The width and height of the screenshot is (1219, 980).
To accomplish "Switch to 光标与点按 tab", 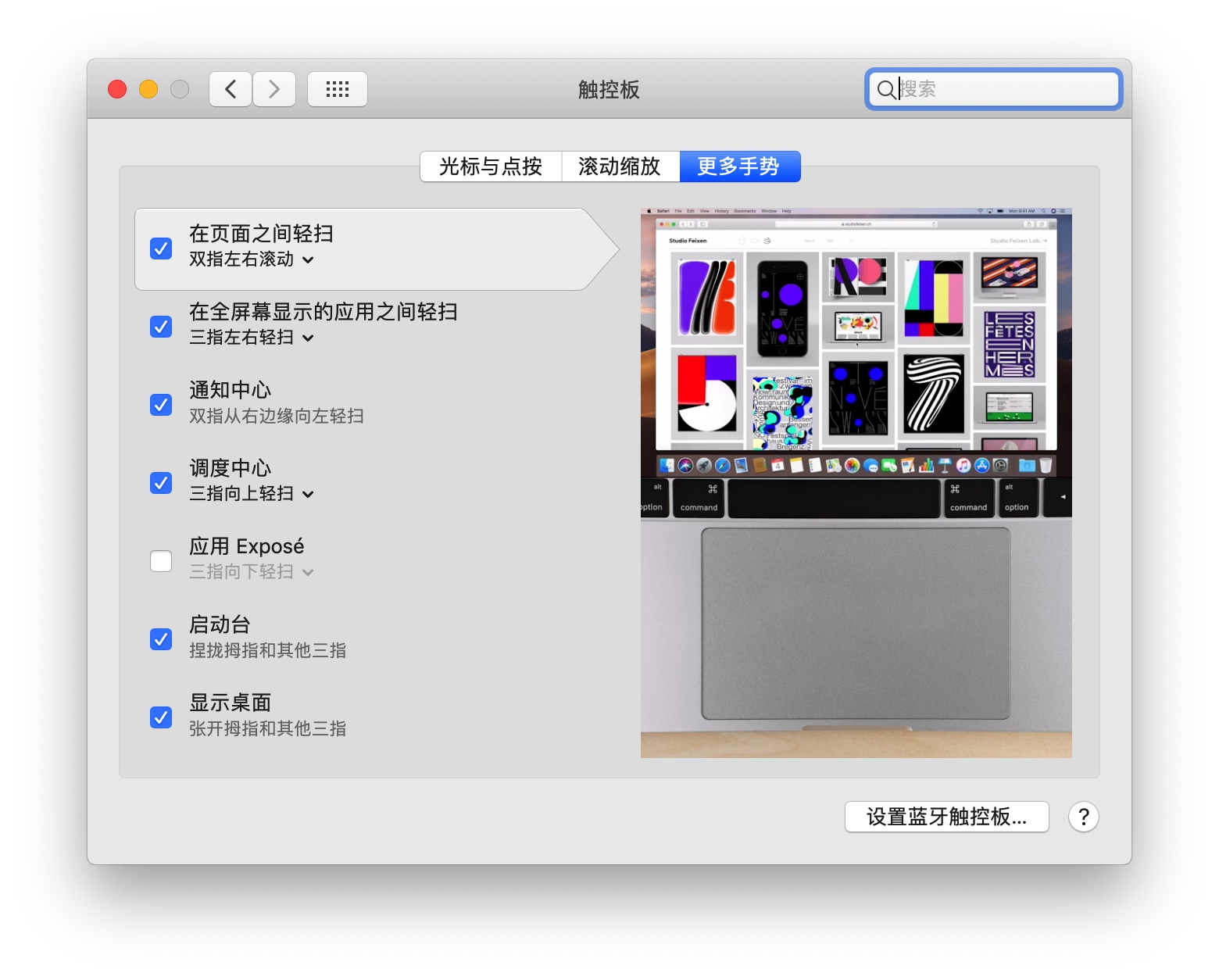I will [x=491, y=166].
